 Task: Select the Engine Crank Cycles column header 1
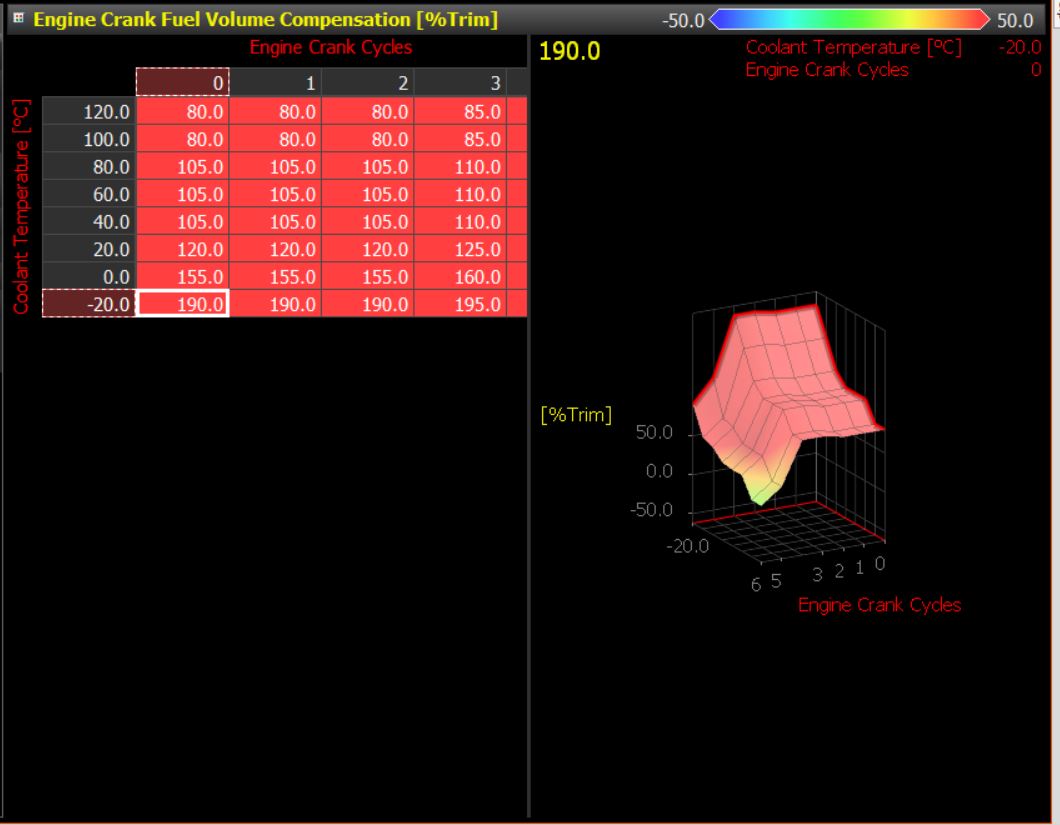[275, 83]
